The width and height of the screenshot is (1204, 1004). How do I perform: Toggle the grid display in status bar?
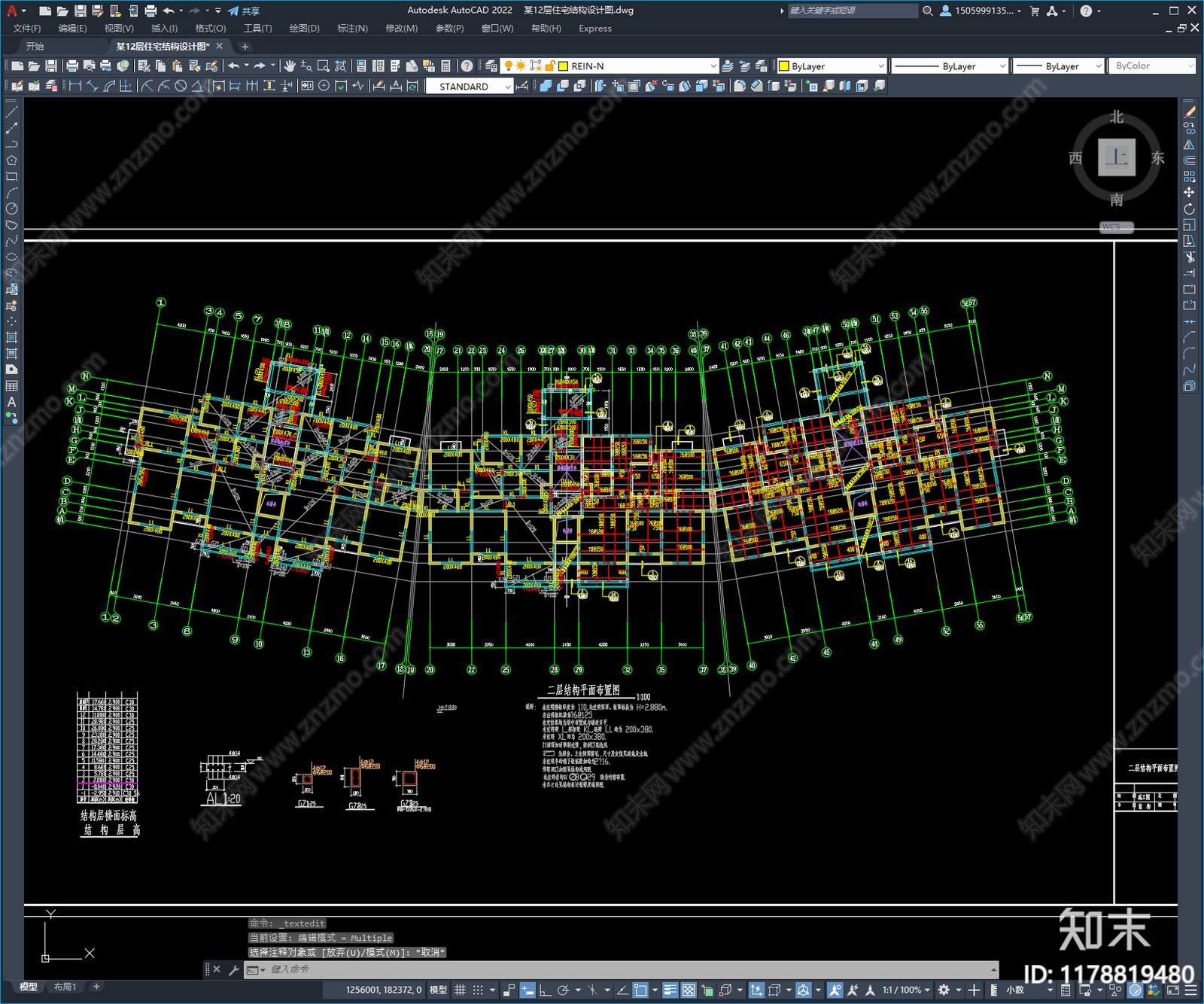click(x=460, y=990)
